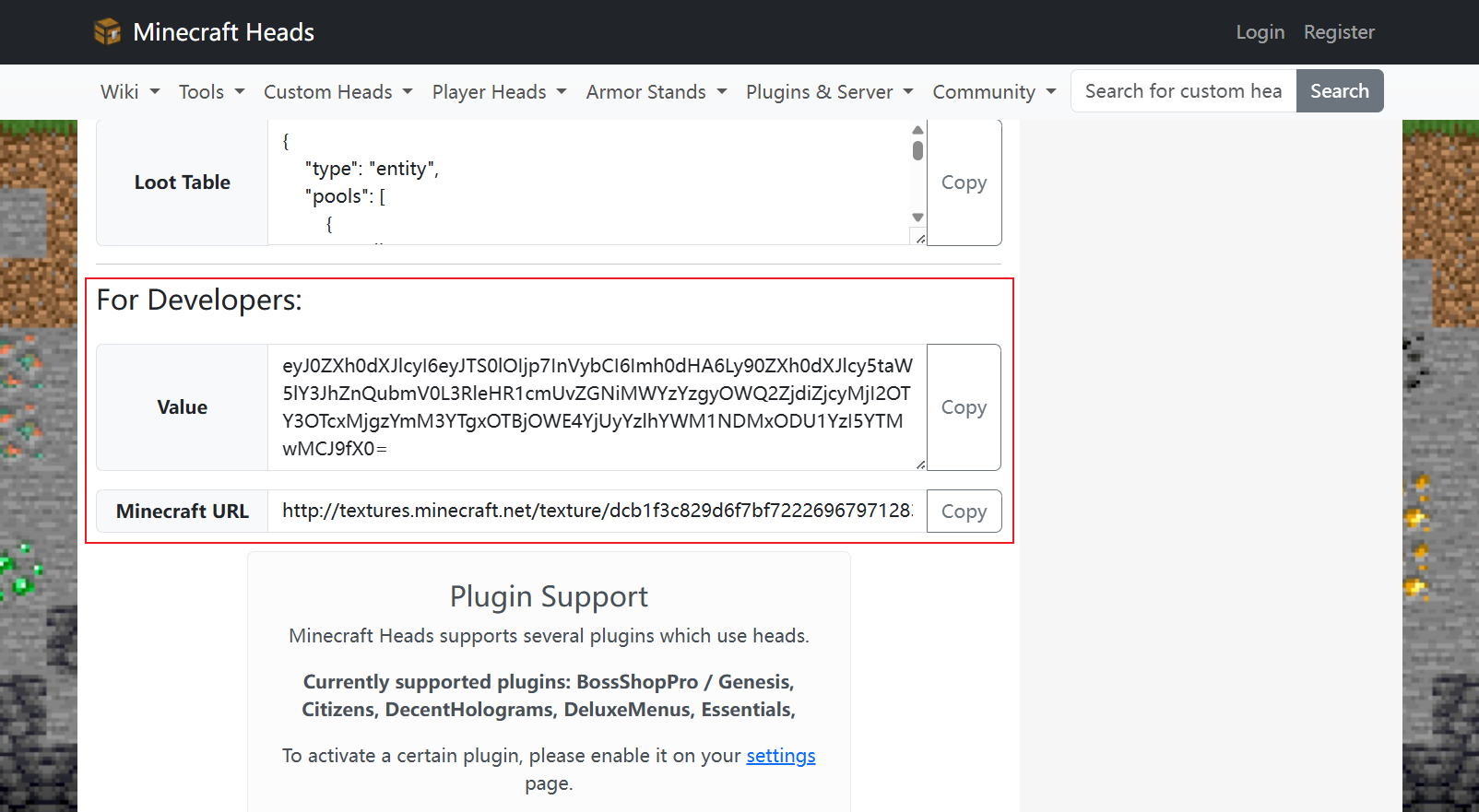
Task: Expand the Armor Stands menu
Action: tap(657, 92)
